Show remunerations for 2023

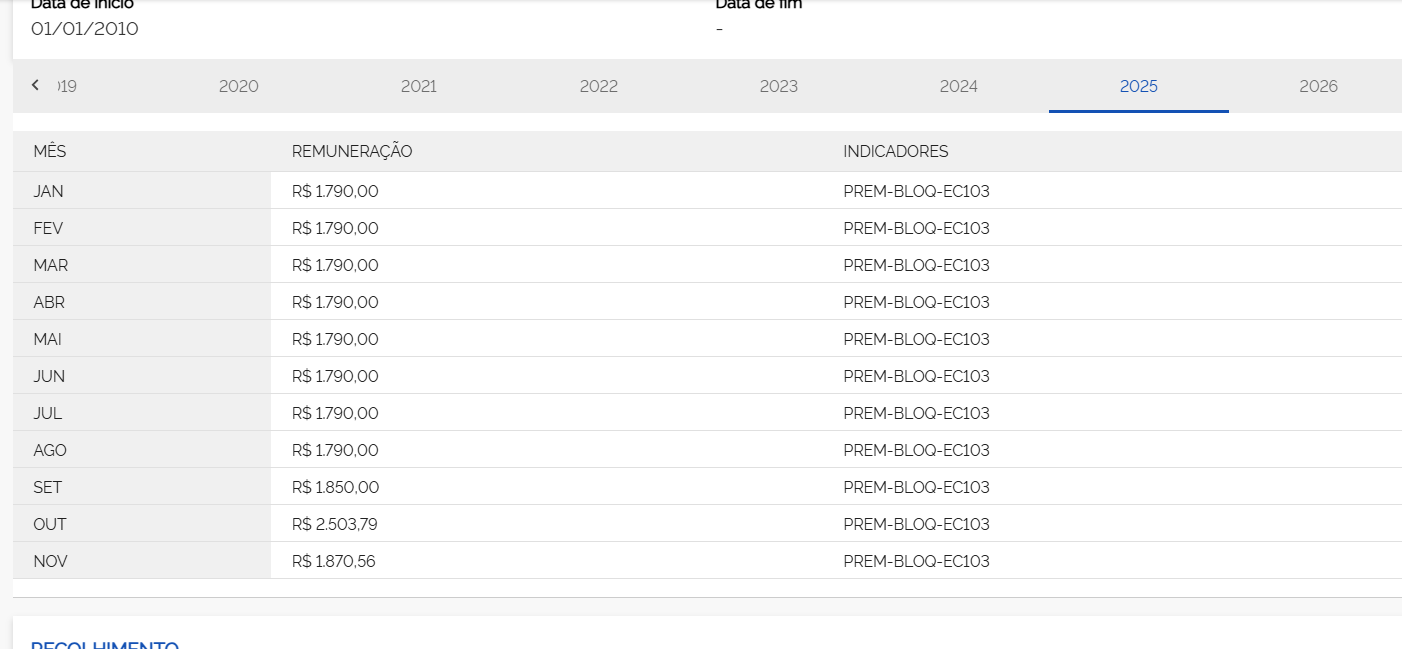click(778, 86)
